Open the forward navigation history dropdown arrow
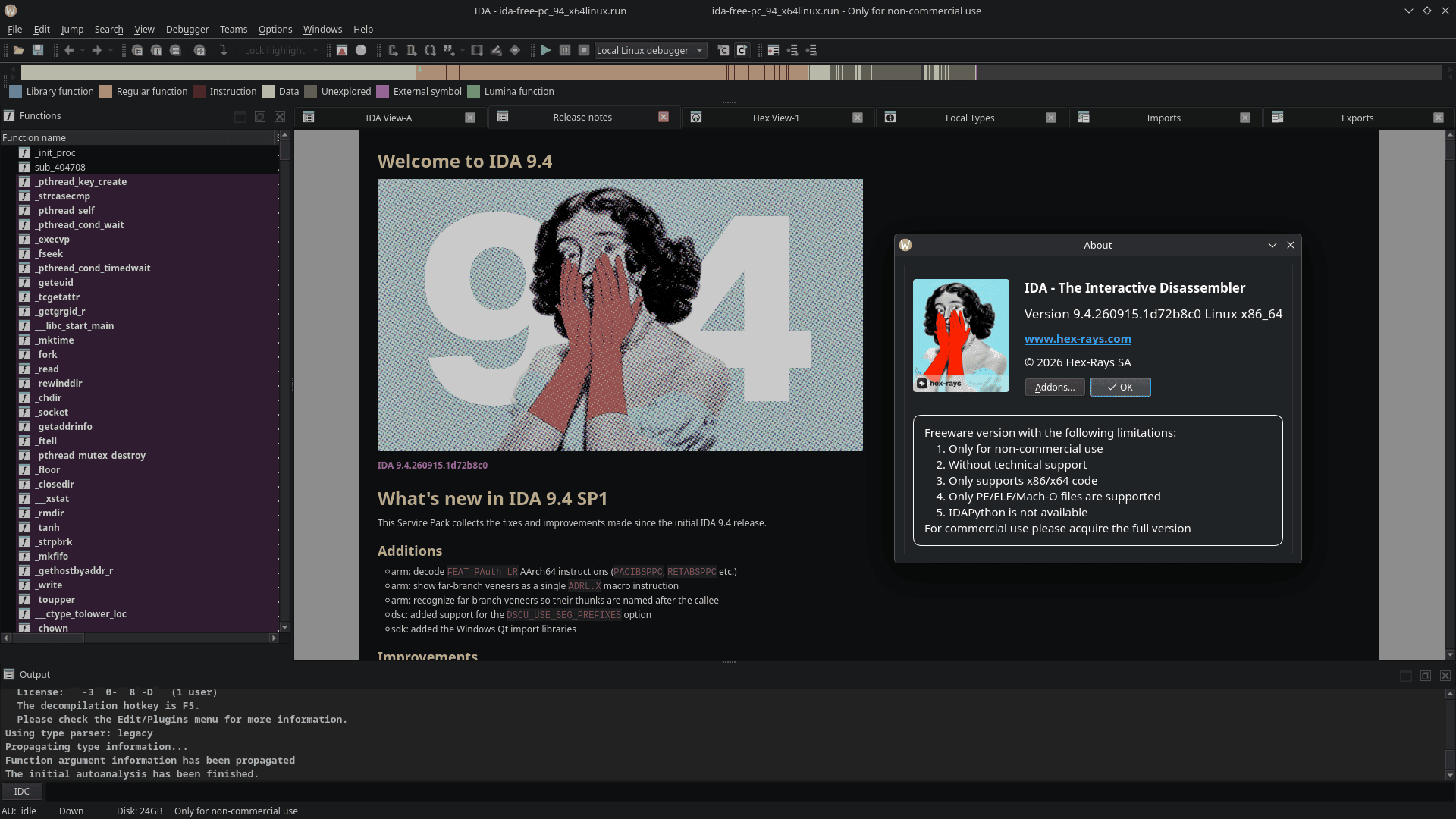Viewport: 1456px width, 819px height. point(111,50)
